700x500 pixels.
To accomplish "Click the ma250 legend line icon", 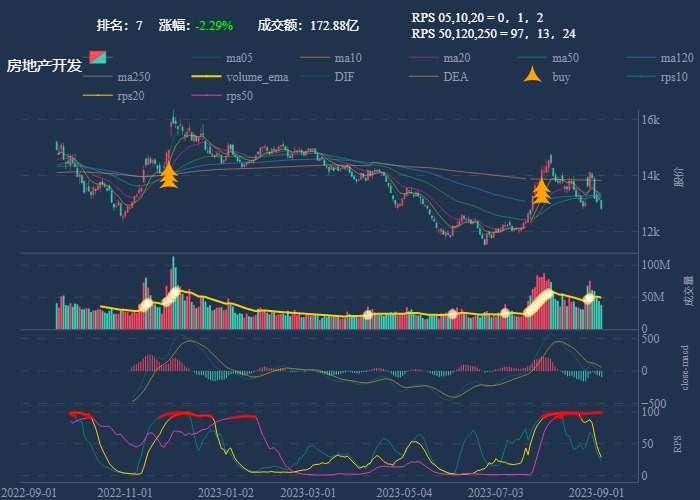I will click(x=98, y=77).
